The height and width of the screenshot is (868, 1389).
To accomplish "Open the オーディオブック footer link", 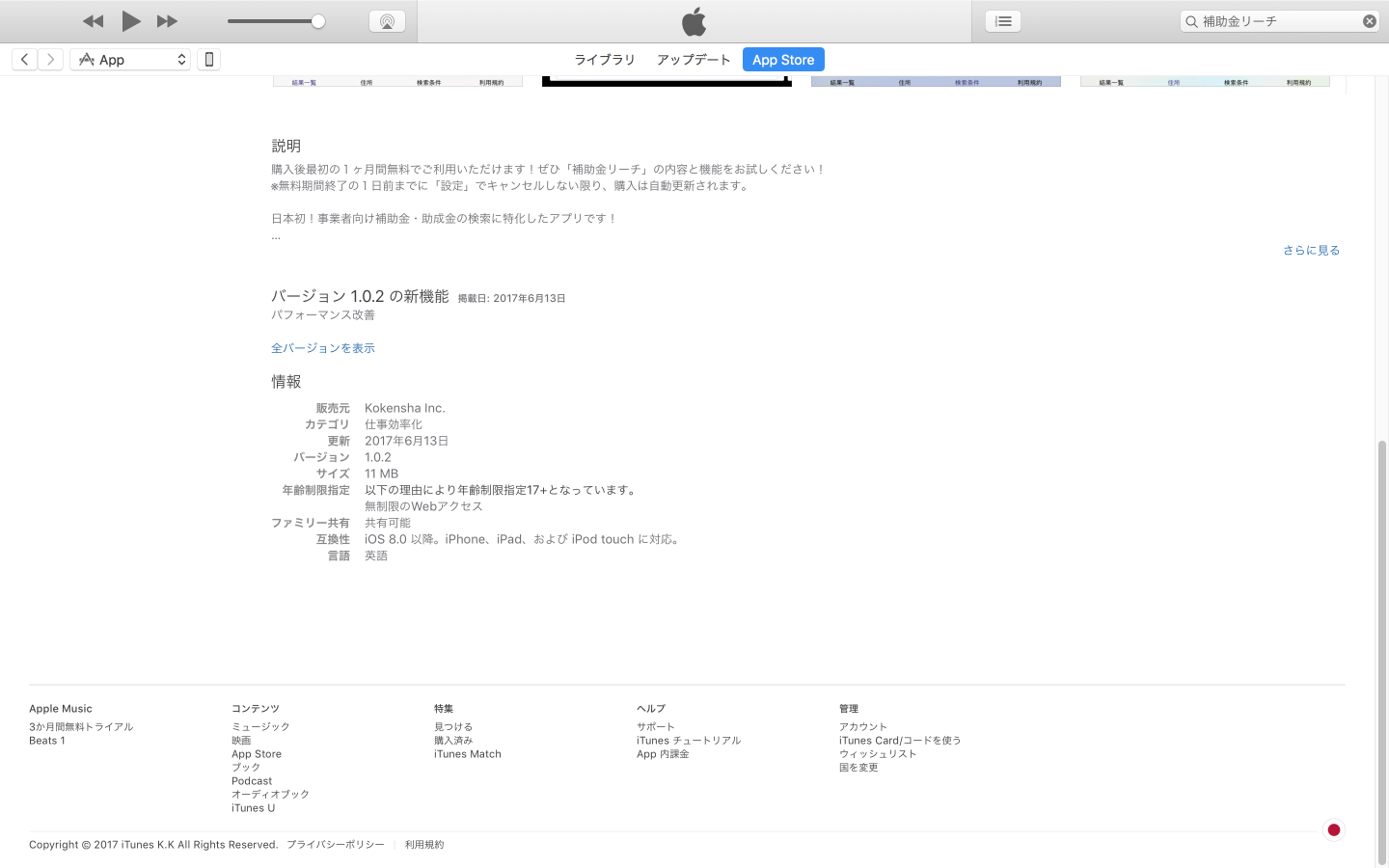I will (x=270, y=795).
